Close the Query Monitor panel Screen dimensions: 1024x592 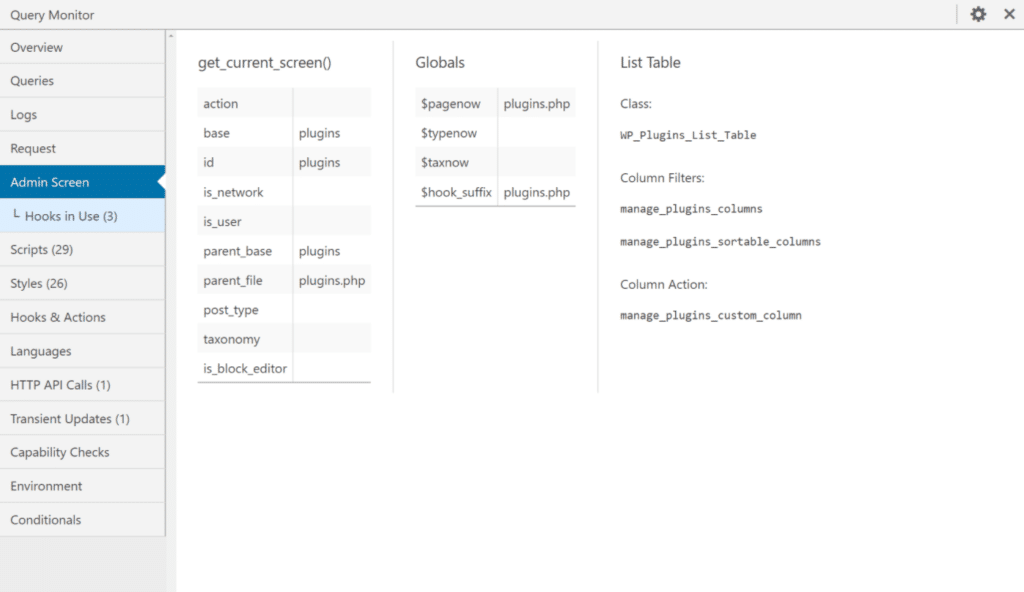1009,14
